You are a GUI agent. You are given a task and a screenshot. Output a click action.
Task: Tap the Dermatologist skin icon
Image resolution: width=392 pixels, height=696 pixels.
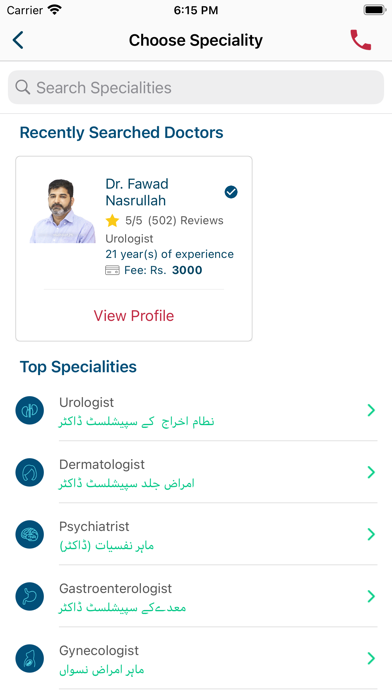coord(29,472)
